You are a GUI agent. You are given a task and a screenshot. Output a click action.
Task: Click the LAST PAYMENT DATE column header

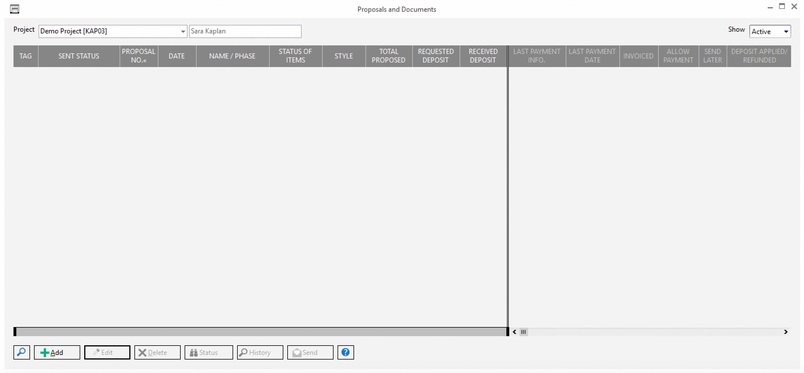pyautogui.click(x=593, y=56)
